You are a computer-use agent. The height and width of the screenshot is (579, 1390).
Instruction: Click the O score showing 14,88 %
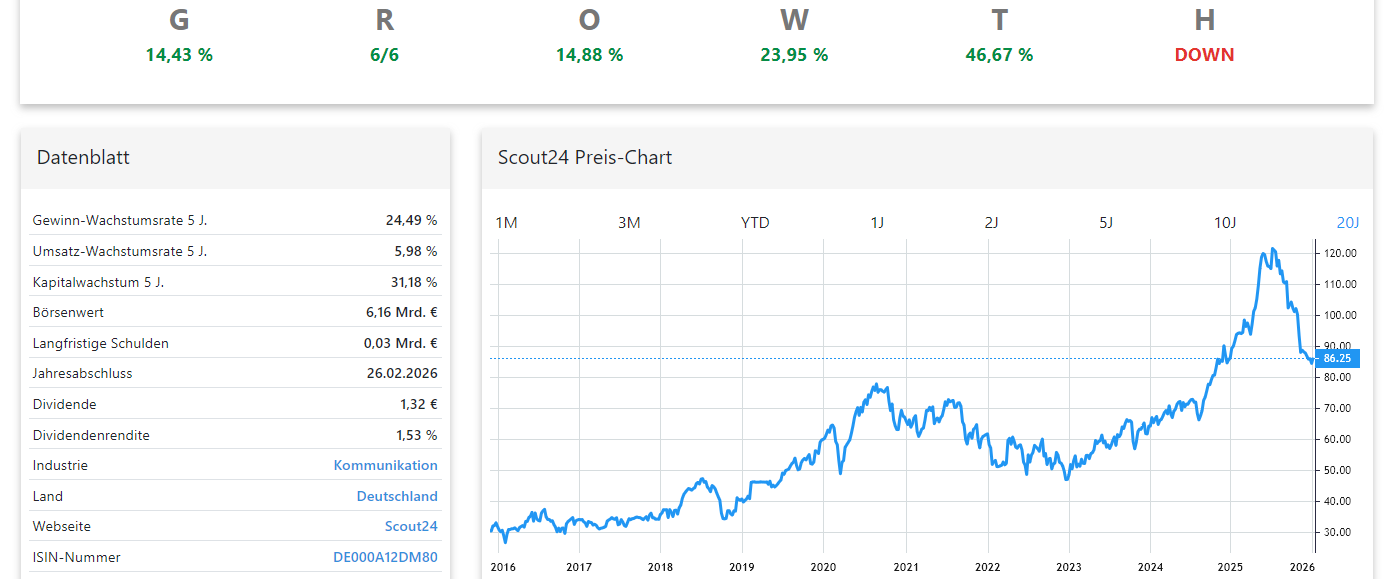pos(589,35)
